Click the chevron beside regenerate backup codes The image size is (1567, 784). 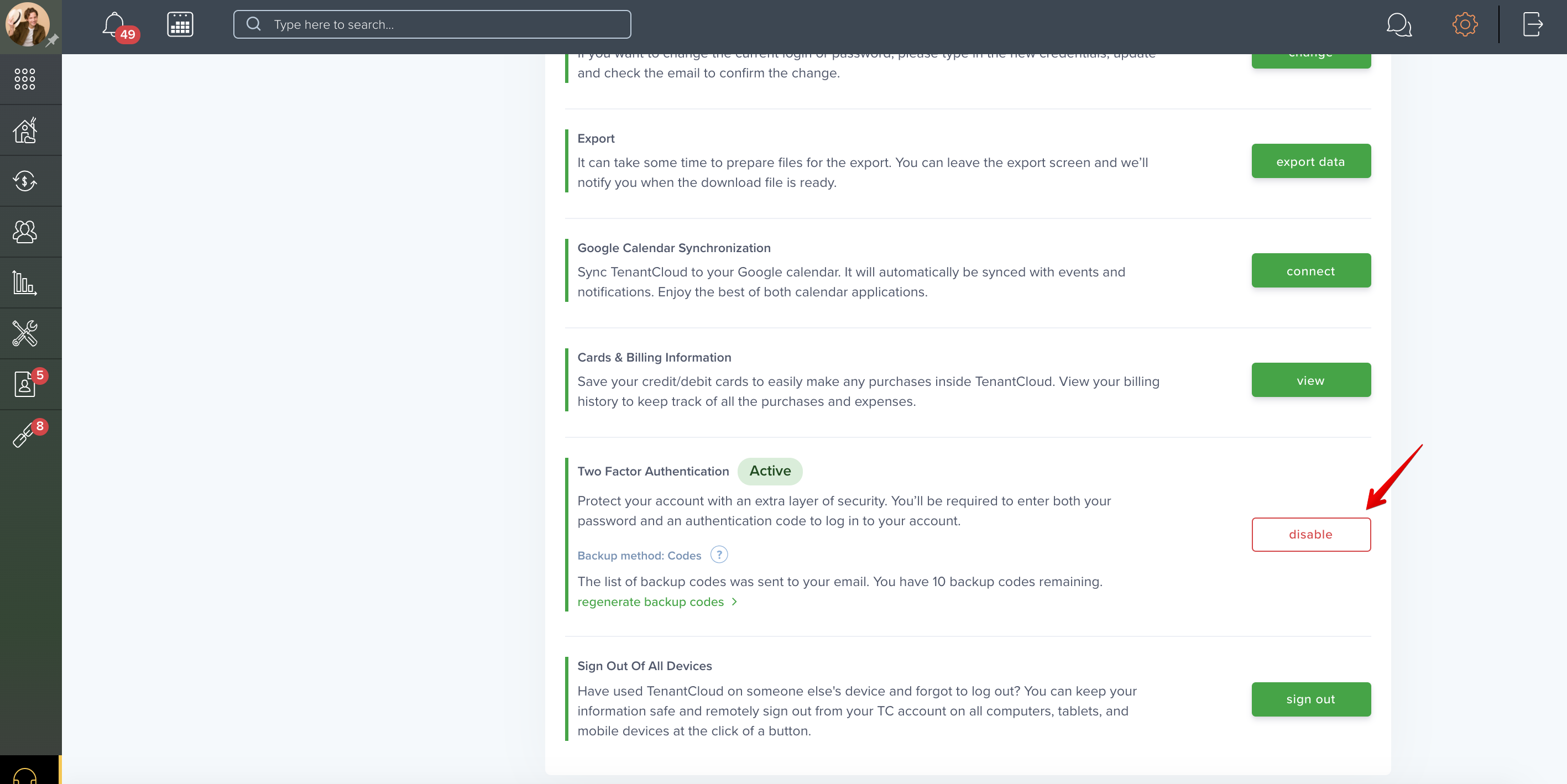(734, 602)
